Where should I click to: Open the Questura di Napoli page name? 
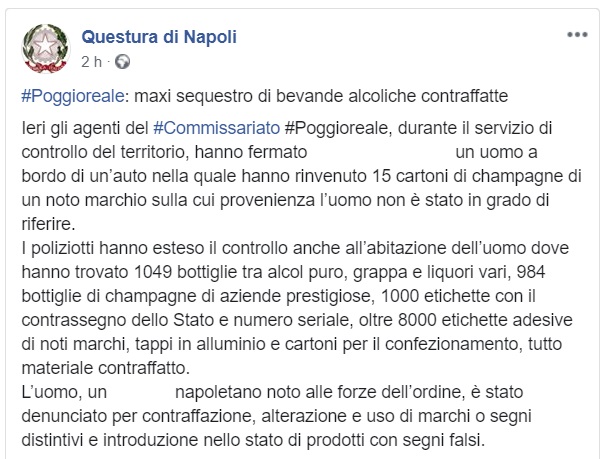click(x=158, y=37)
